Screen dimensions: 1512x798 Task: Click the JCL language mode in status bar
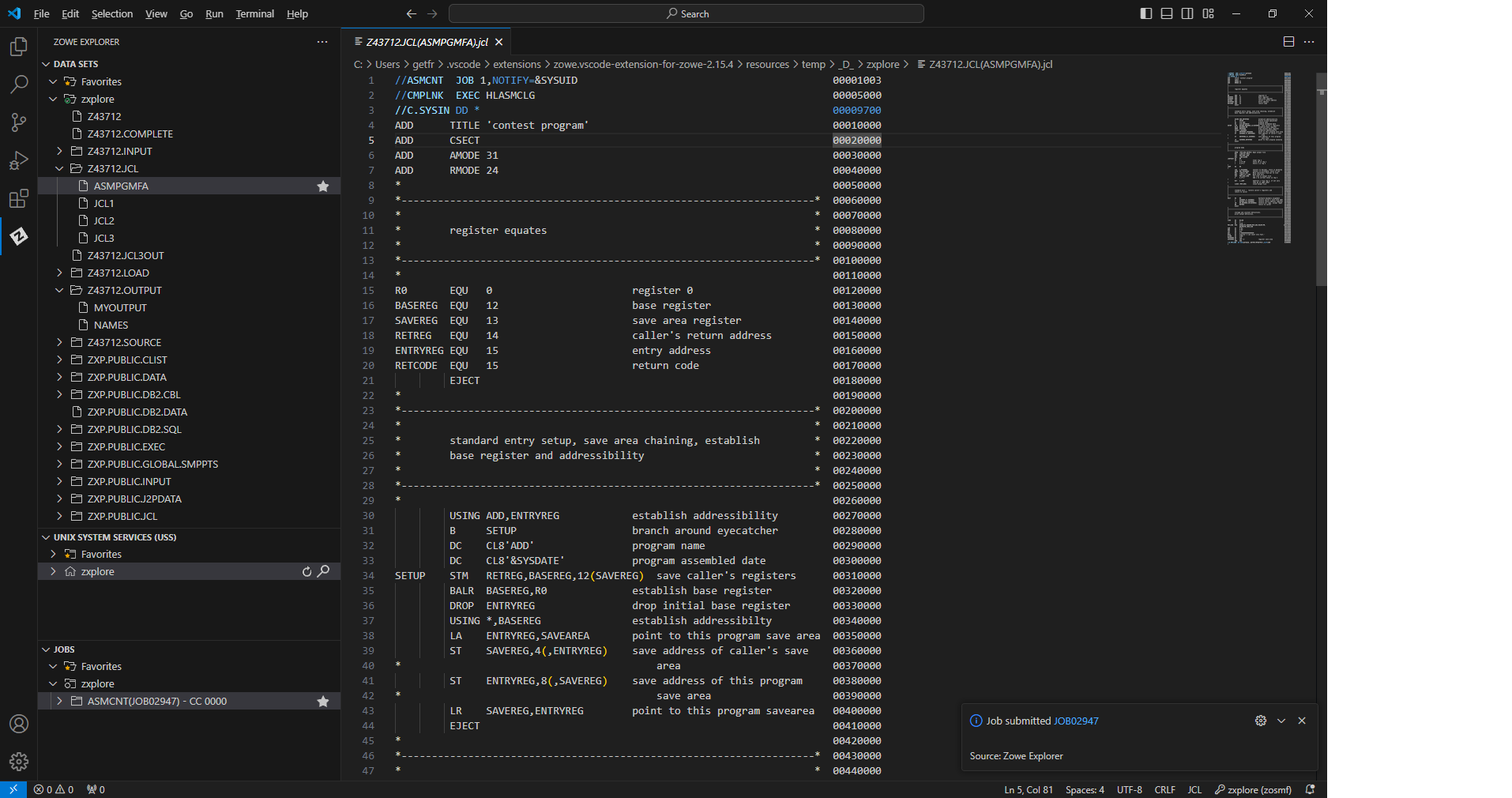coord(1194,789)
